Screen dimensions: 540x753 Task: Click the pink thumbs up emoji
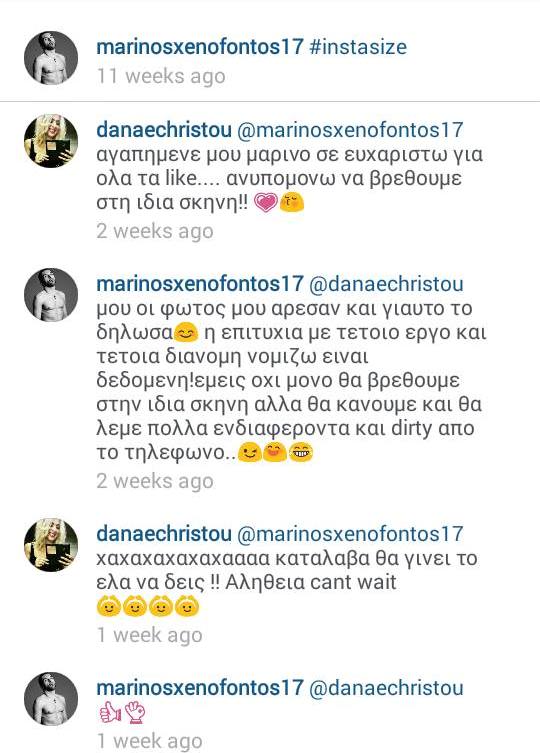click(x=110, y=712)
